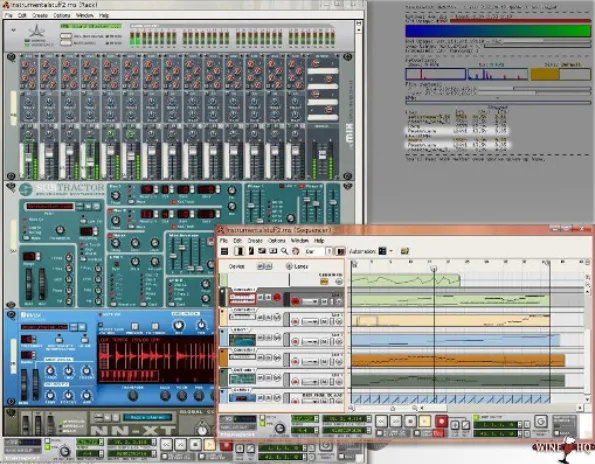Click the Transport track green automation clip
The width and height of the screenshot is (595, 464).
coord(406,281)
